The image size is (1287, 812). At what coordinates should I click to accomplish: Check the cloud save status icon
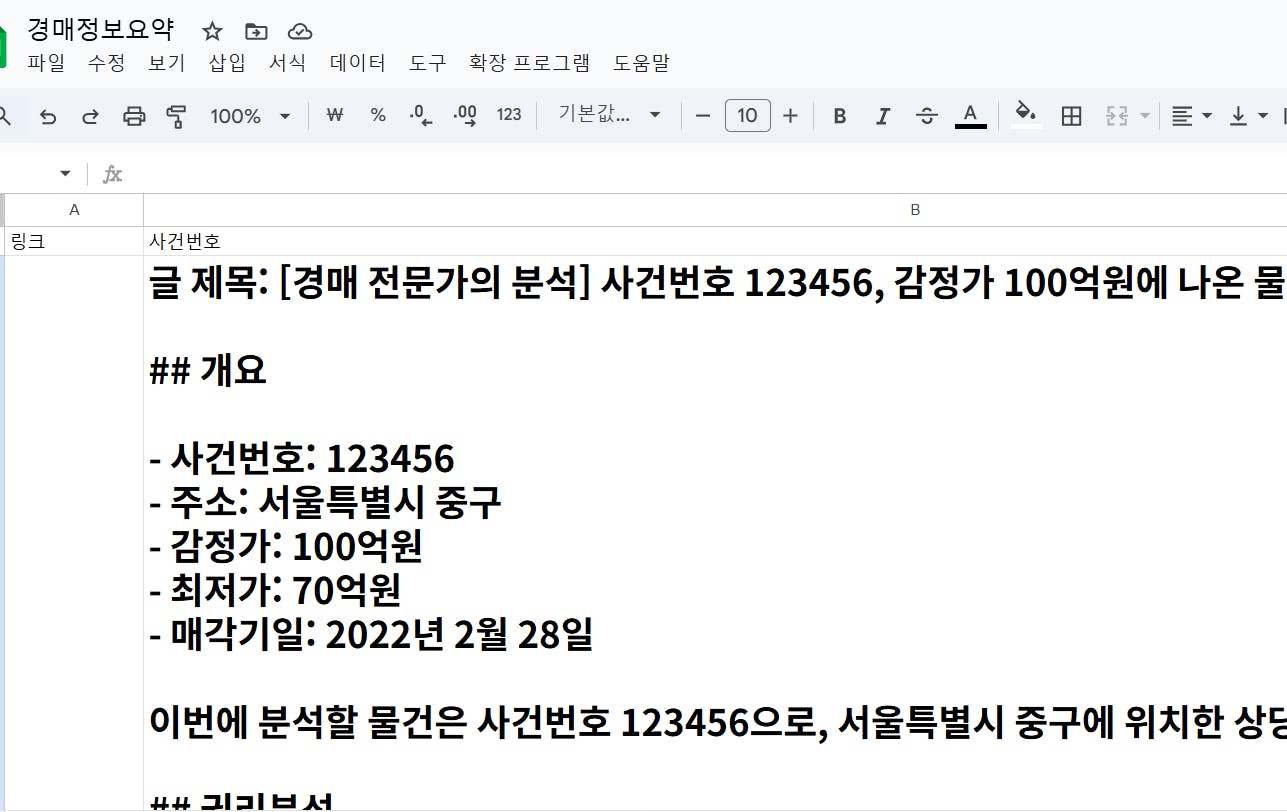(299, 31)
